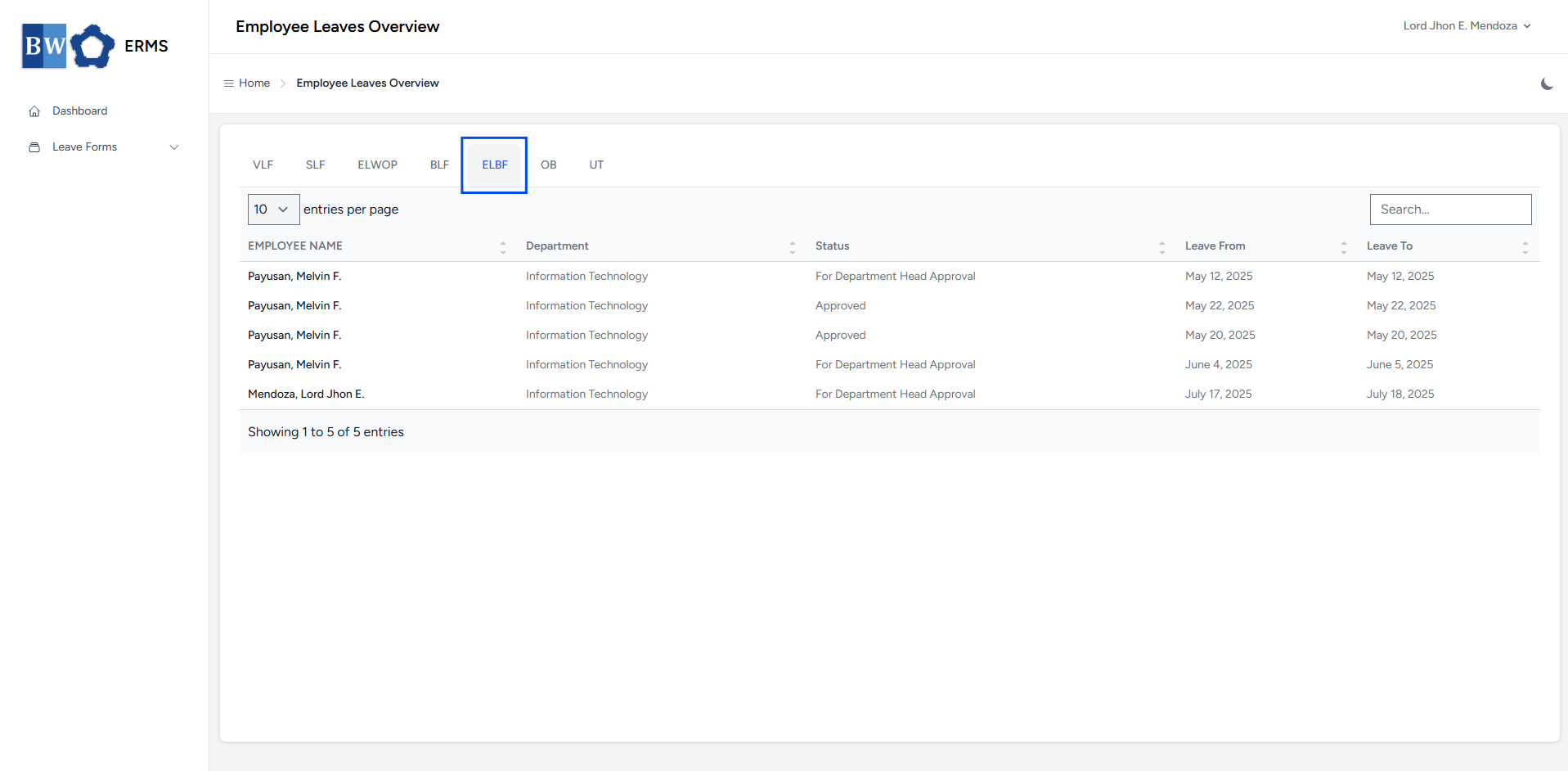Click the Showing 1 to 5 of 5 entries text
The height and width of the screenshot is (771, 1568).
(326, 432)
